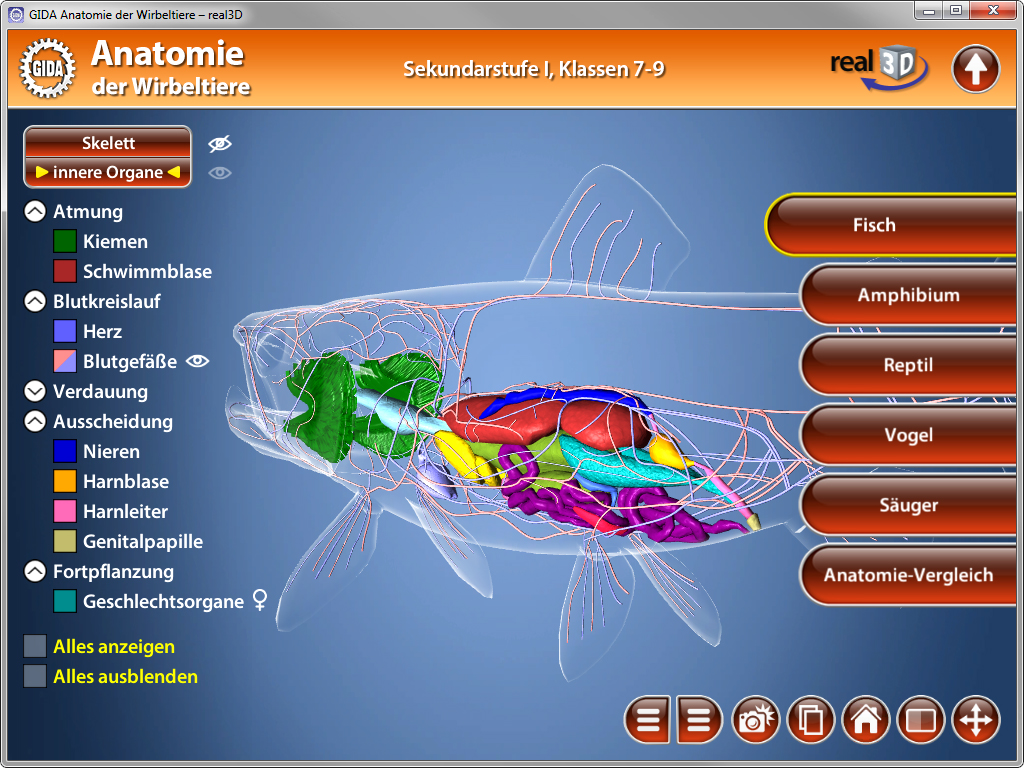
Task: Select the Amphibium tab
Action: pos(908,295)
